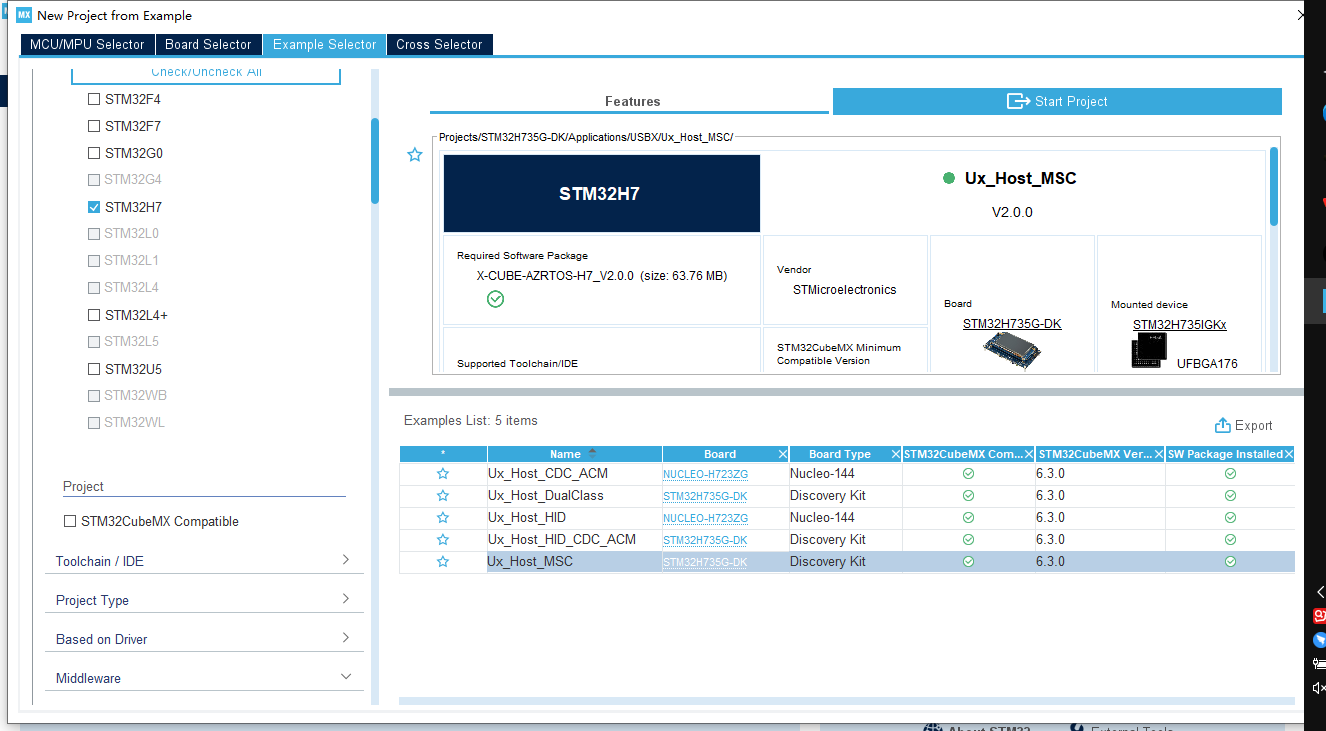Open the Board Selector tab
1326x731 pixels.
pyautogui.click(x=208, y=44)
